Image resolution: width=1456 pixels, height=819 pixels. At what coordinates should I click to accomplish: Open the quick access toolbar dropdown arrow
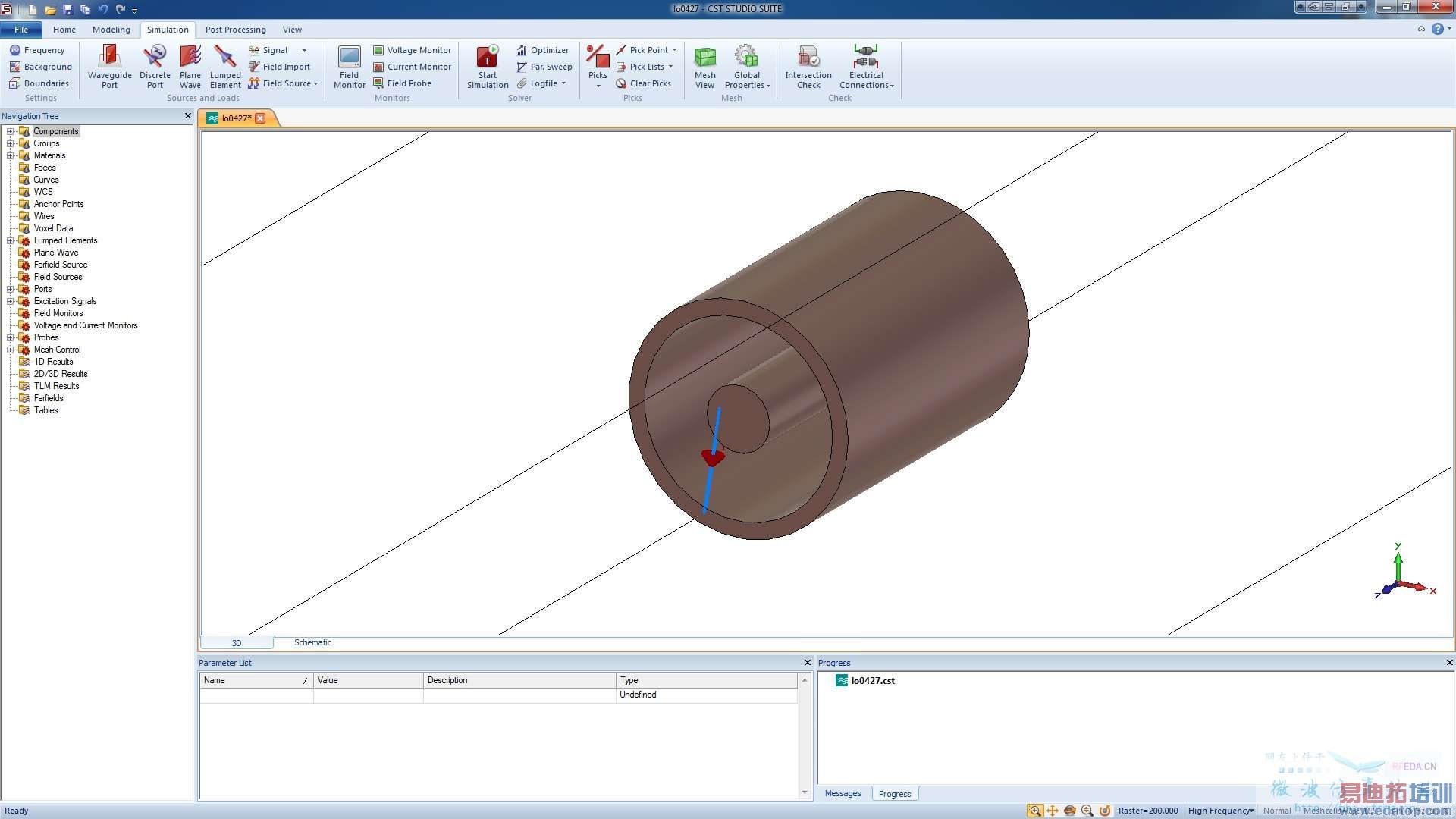135,10
